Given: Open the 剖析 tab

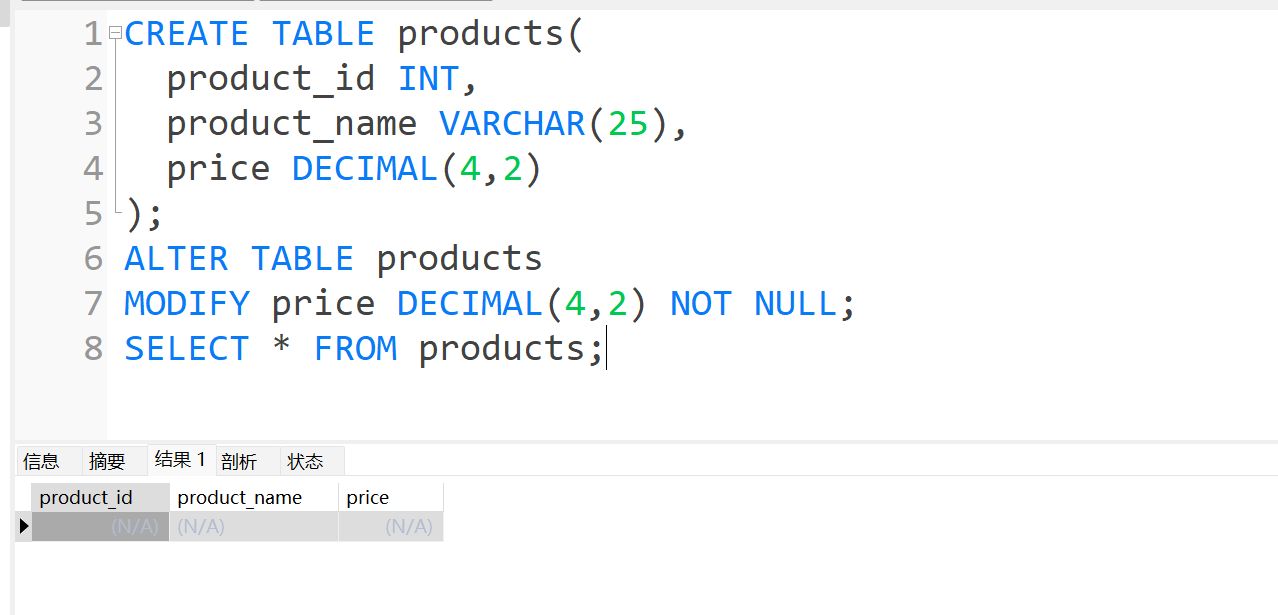Looking at the screenshot, I should coord(239,461).
